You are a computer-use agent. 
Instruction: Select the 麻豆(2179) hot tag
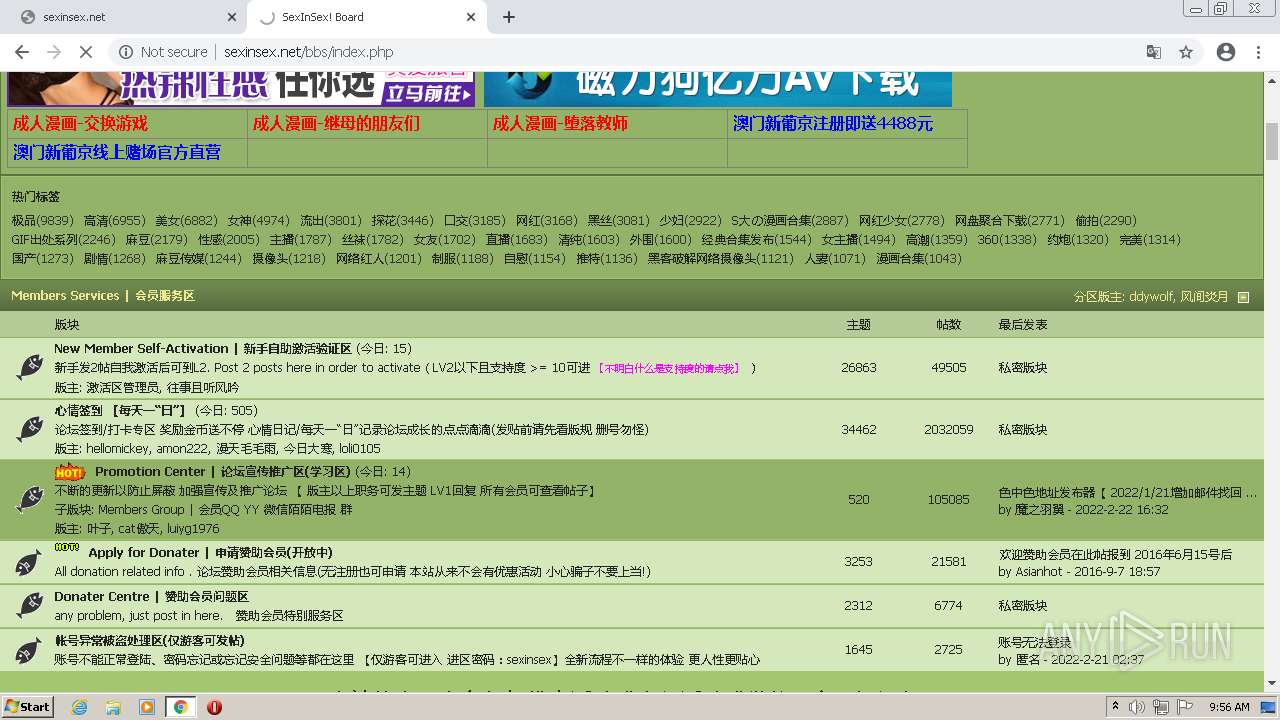tap(156, 240)
